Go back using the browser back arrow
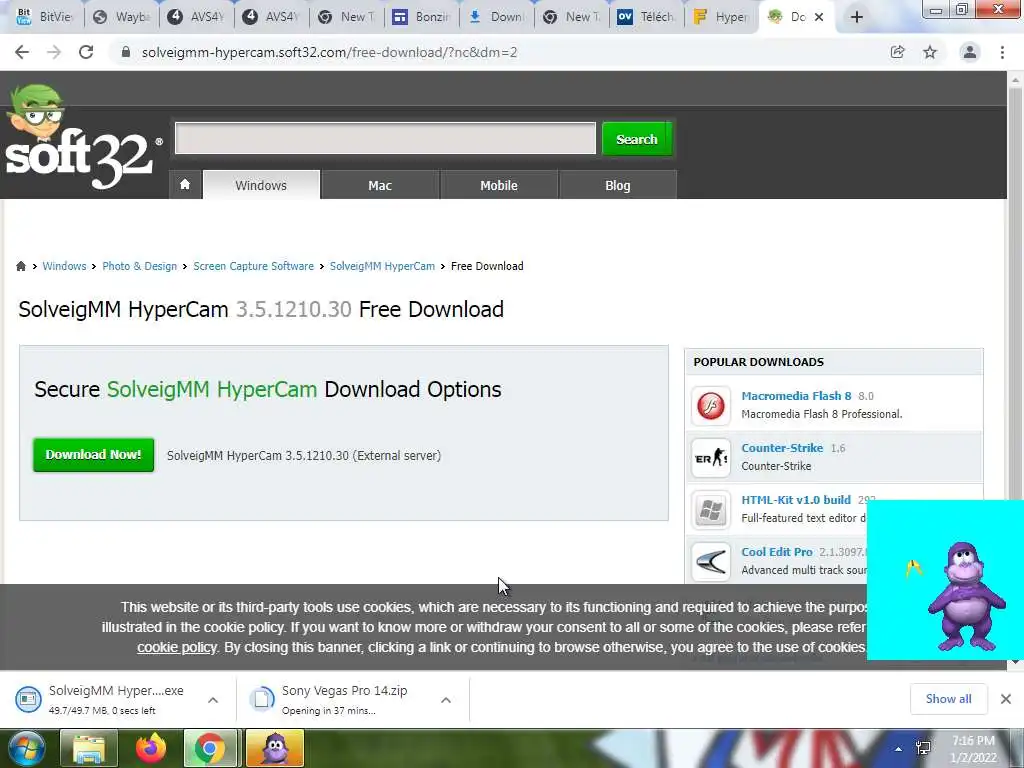The height and width of the screenshot is (768, 1024). (x=22, y=52)
